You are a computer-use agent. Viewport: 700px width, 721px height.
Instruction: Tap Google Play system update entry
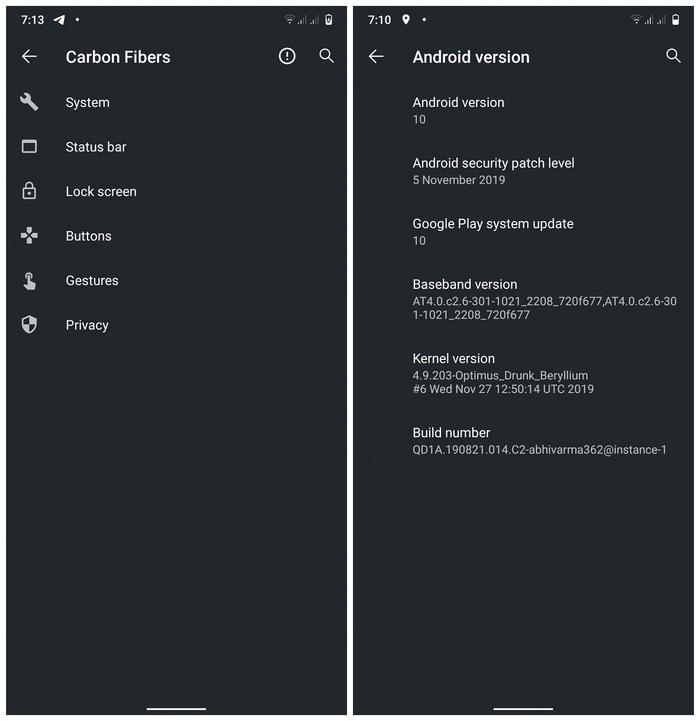[x=523, y=232]
